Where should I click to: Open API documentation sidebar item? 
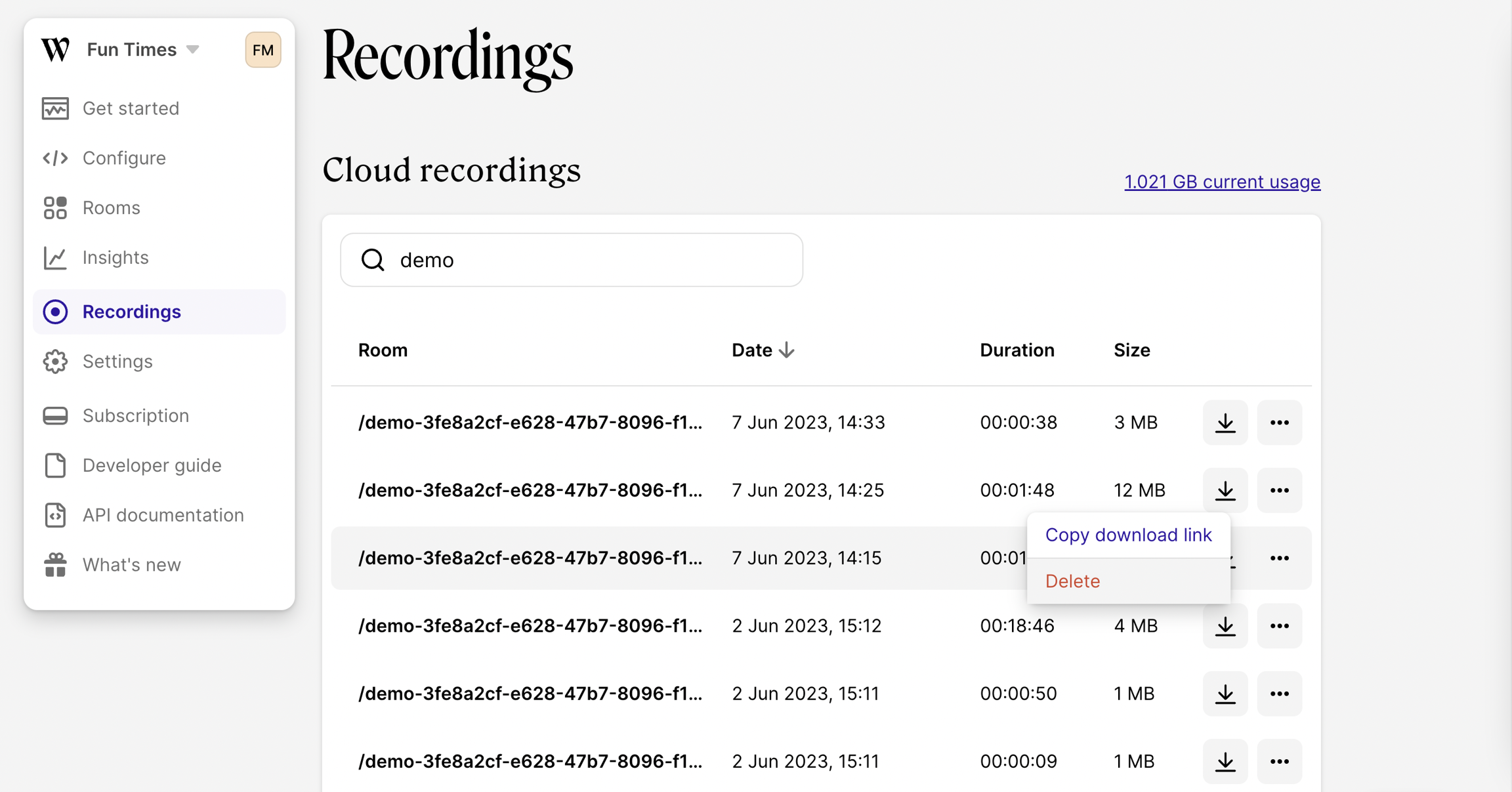coord(163,515)
